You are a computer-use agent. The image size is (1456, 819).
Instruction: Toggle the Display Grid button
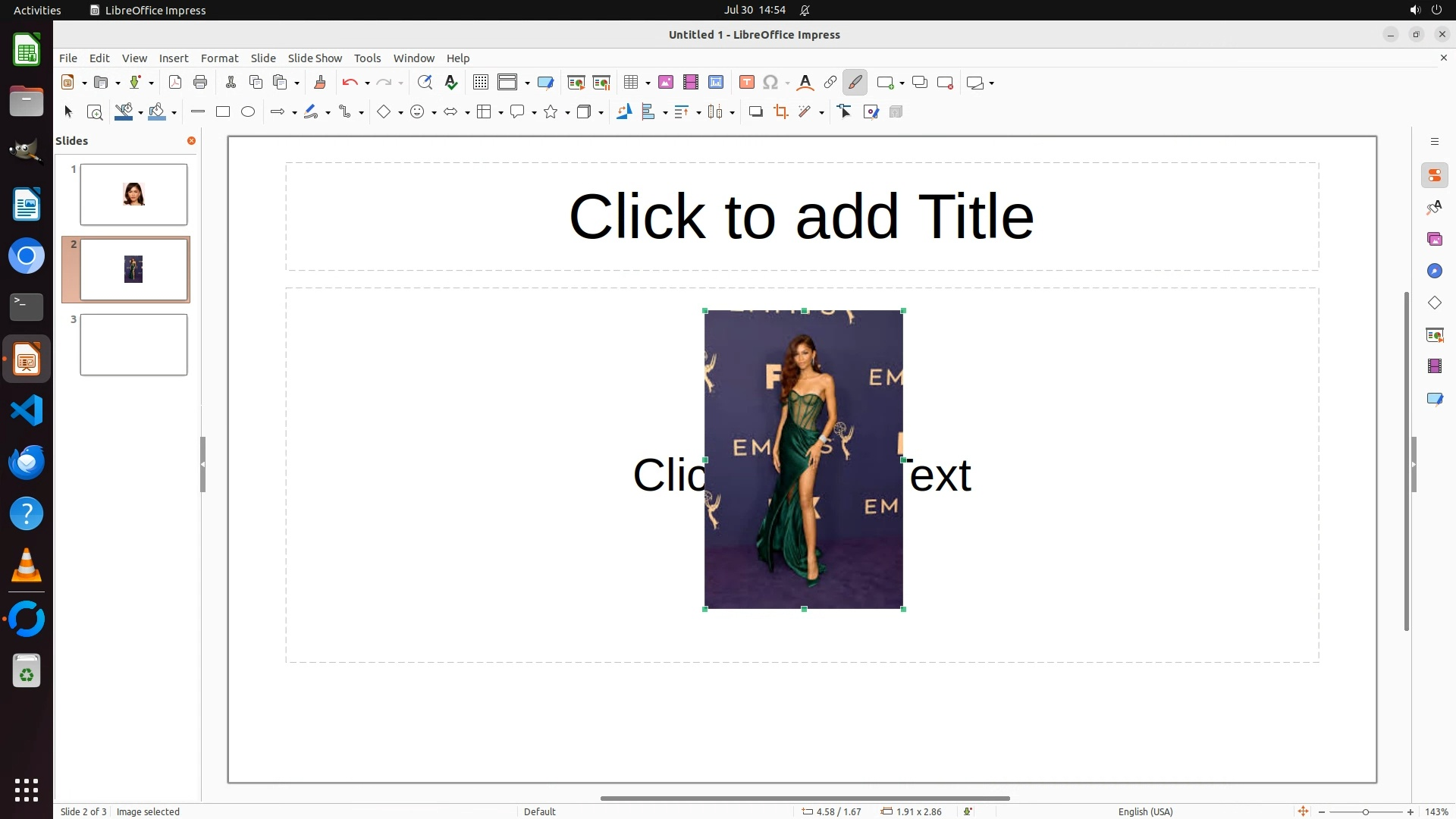pyautogui.click(x=481, y=83)
